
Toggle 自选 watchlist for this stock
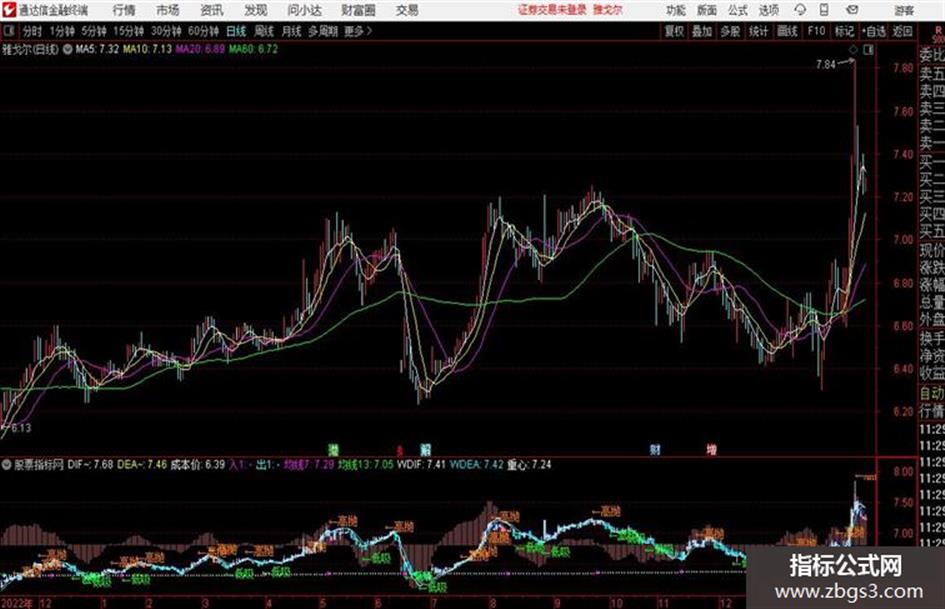point(873,31)
